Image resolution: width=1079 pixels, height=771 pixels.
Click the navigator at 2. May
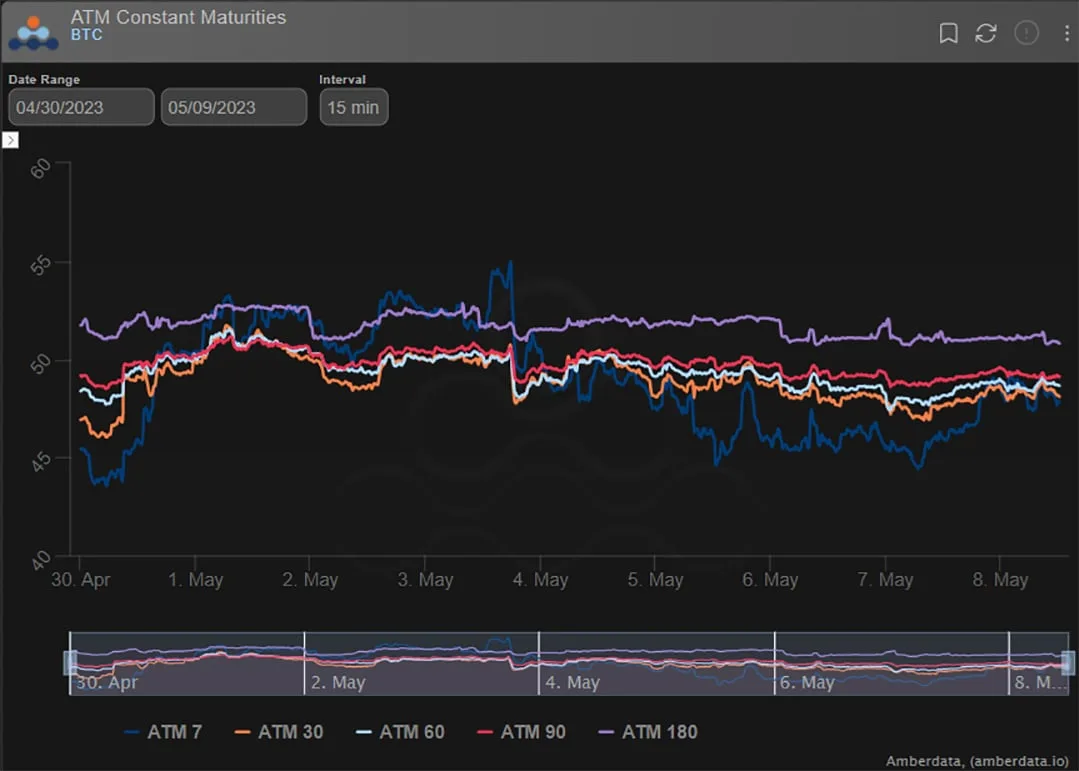click(337, 683)
